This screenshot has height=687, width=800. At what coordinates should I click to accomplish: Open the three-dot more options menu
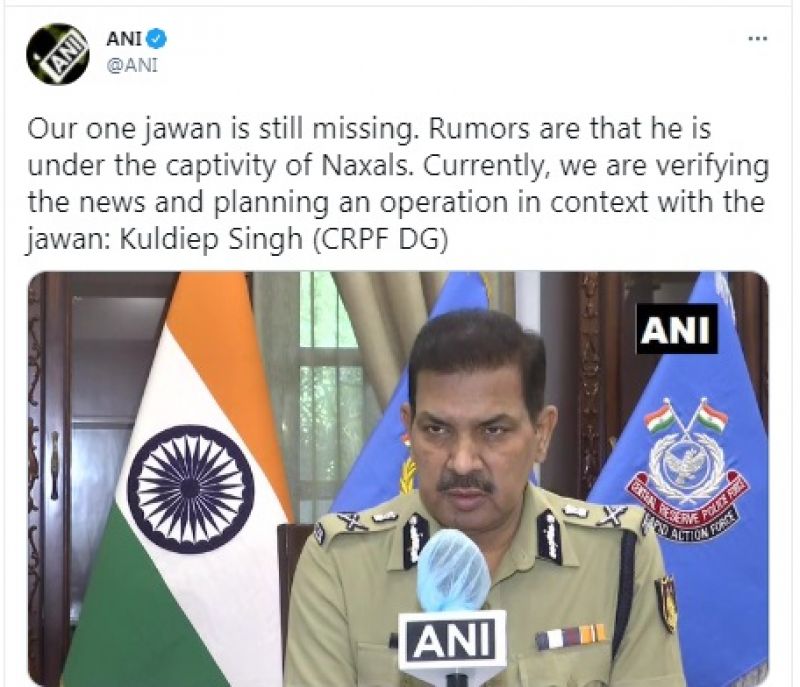click(x=758, y=38)
